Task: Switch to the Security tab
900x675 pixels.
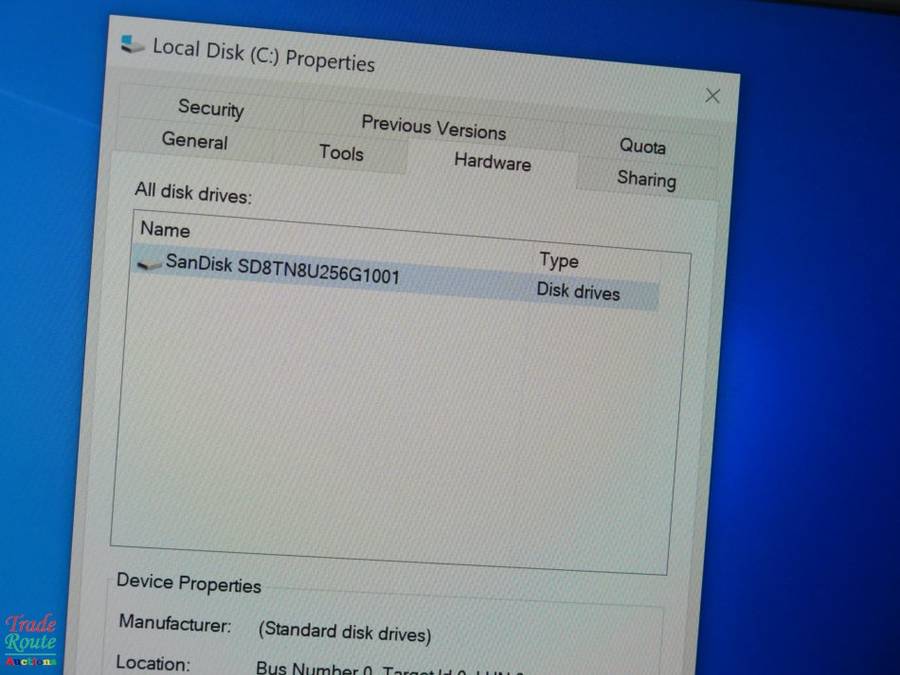Action: 210,109
